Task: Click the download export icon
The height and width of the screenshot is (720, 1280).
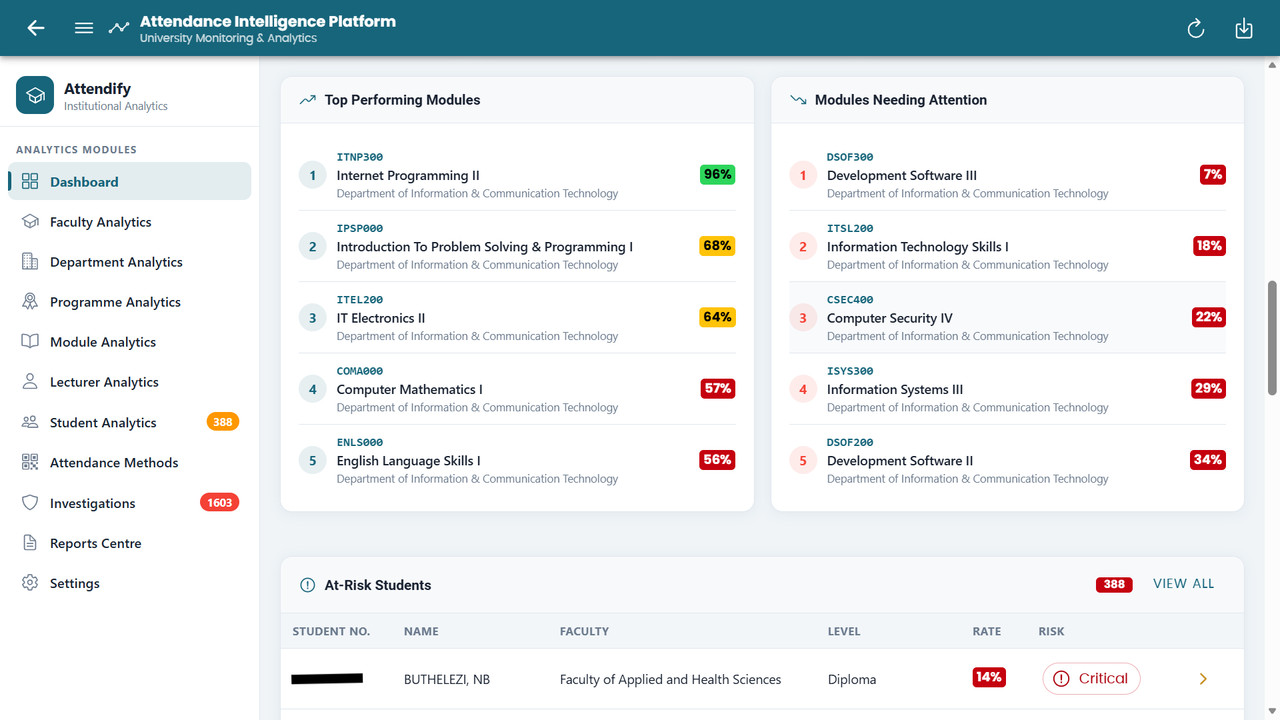Action: coord(1244,29)
